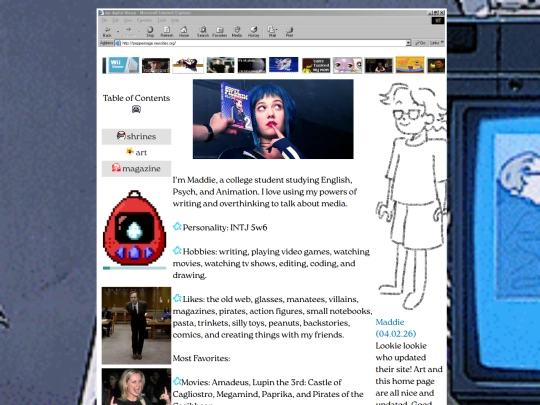Open the Tools menu
The image size is (540, 405).
point(162,20)
